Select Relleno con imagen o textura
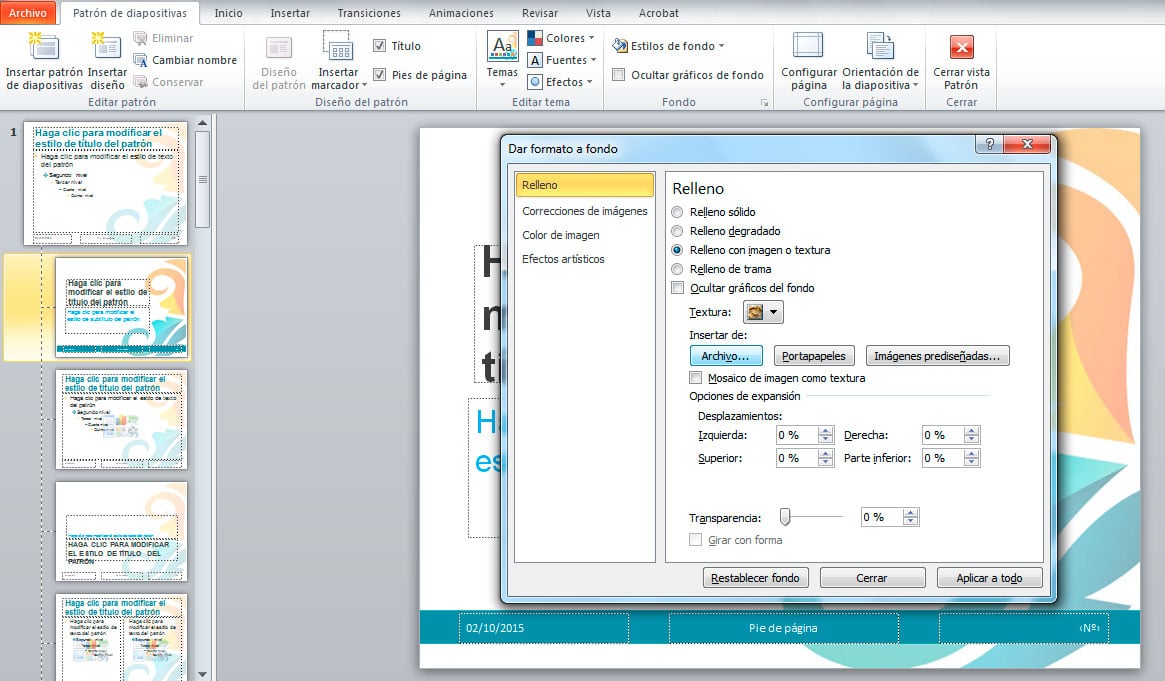 pos(677,250)
